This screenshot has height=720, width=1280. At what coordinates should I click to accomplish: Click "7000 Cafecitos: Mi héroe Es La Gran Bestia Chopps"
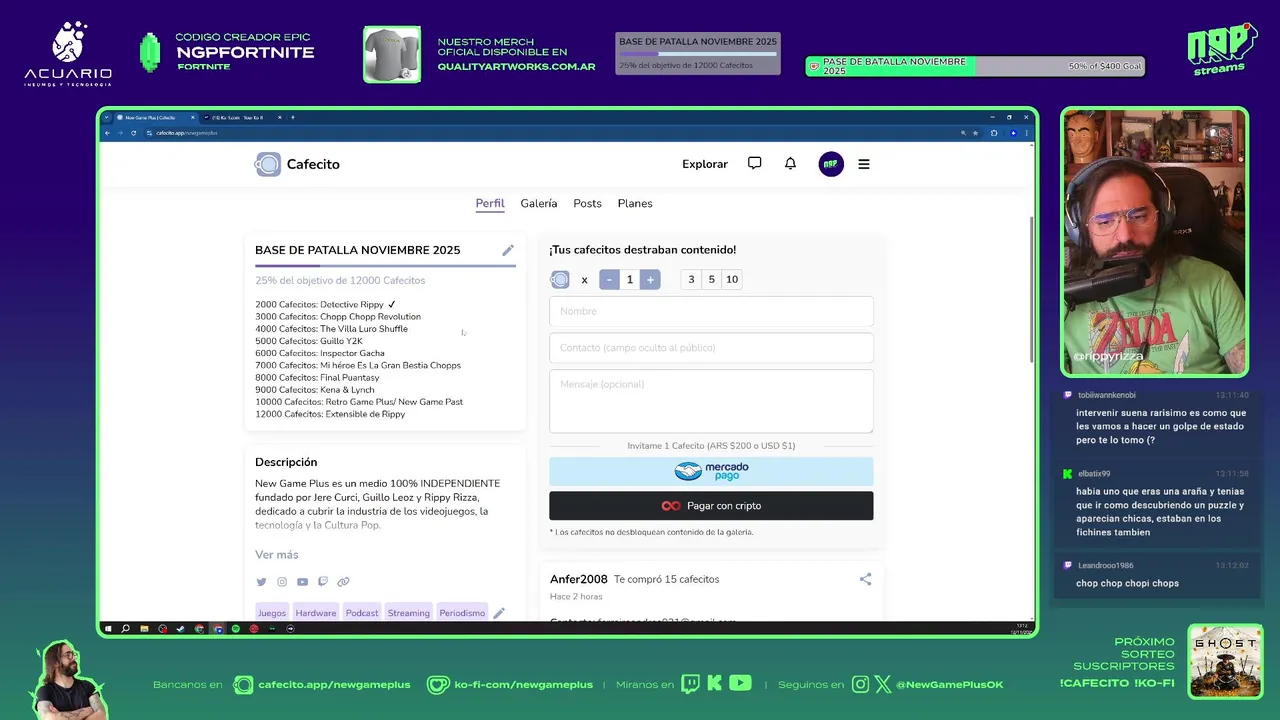click(x=358, y=366)
